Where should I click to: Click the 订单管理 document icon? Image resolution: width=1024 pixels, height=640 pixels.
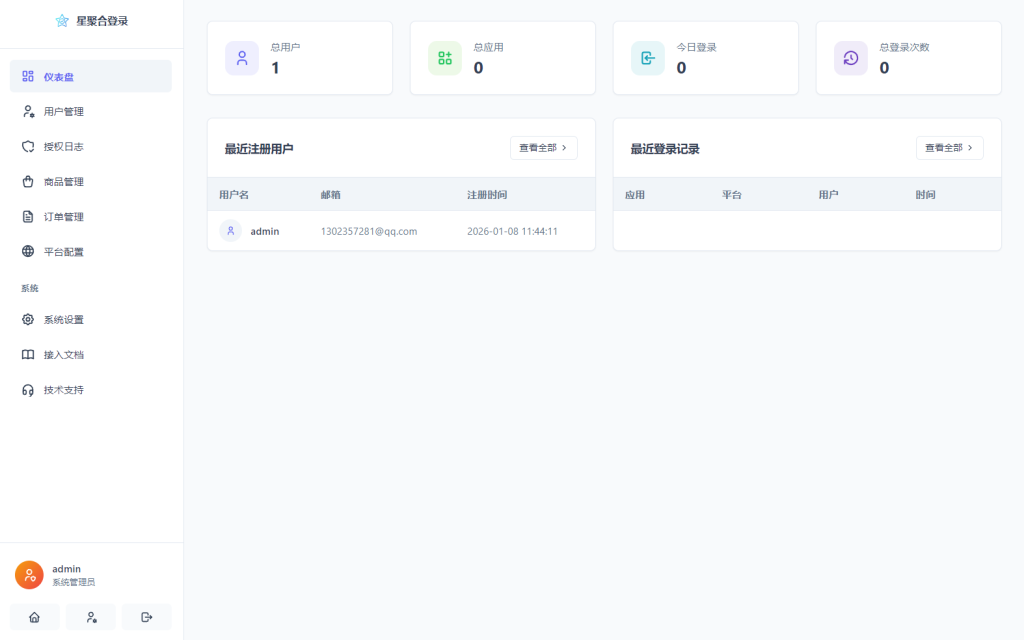(x=26, y=216)
